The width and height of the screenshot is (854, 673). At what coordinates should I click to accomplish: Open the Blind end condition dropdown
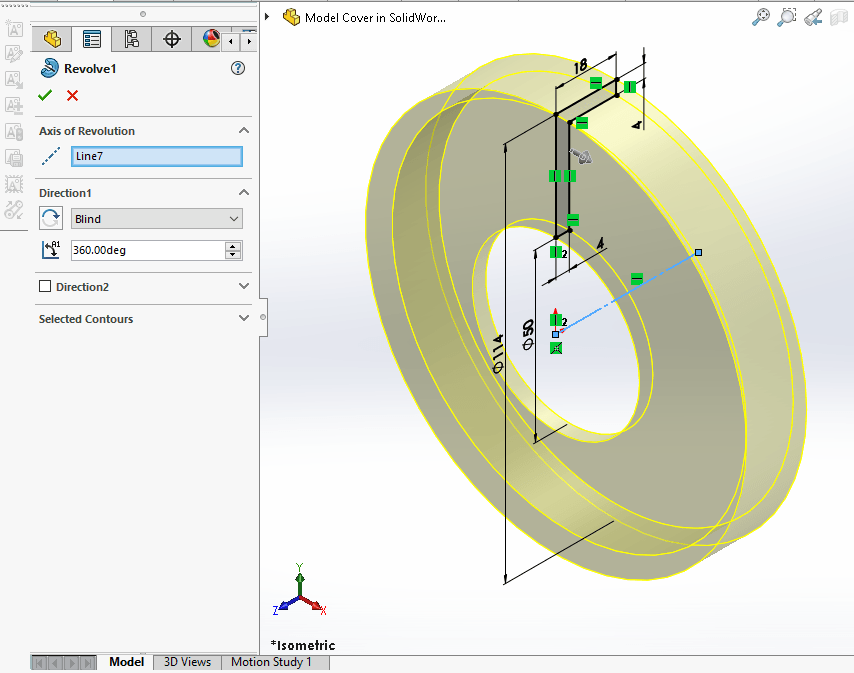[x=157, y=219]
